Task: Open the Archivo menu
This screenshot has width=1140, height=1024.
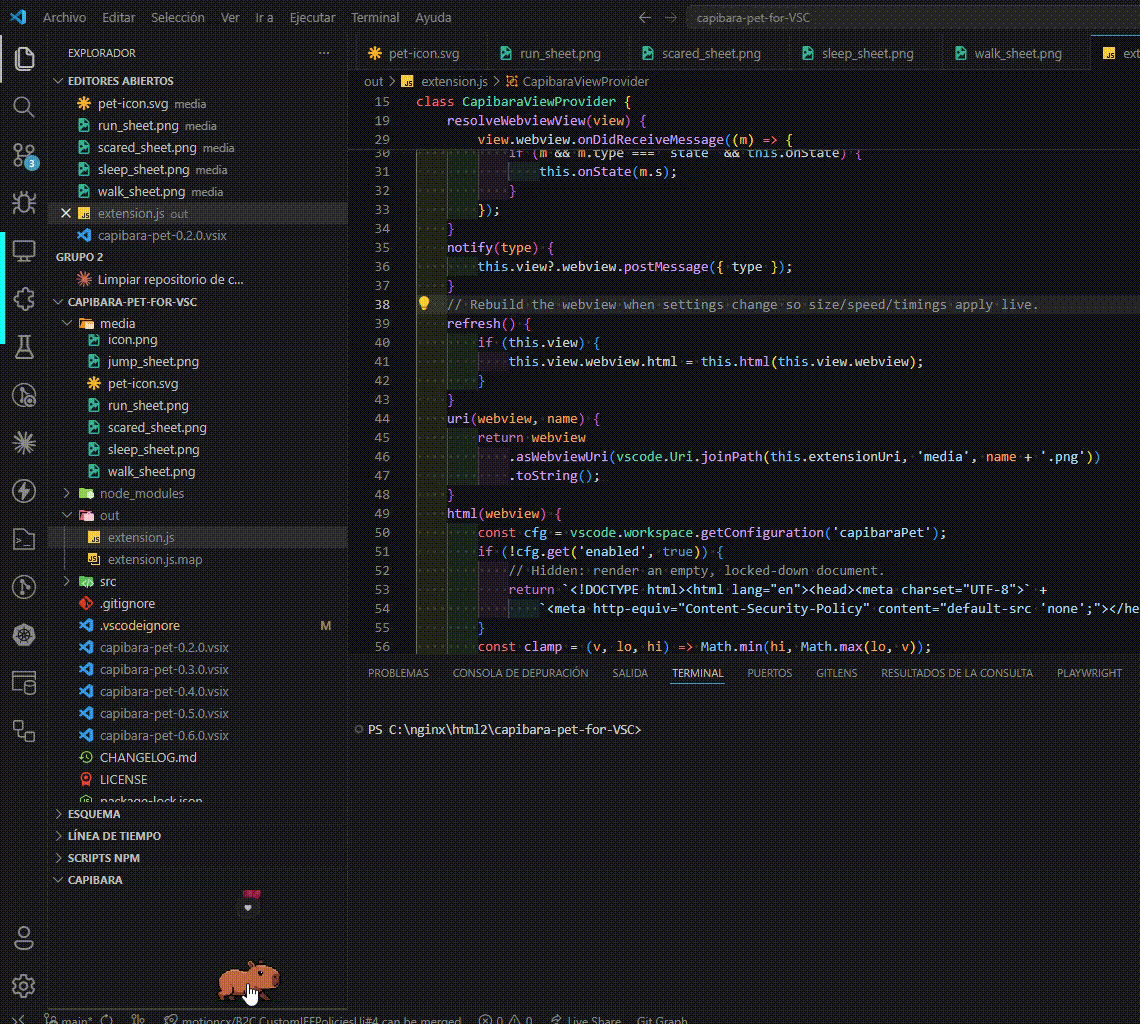Action: click(64, 17)
